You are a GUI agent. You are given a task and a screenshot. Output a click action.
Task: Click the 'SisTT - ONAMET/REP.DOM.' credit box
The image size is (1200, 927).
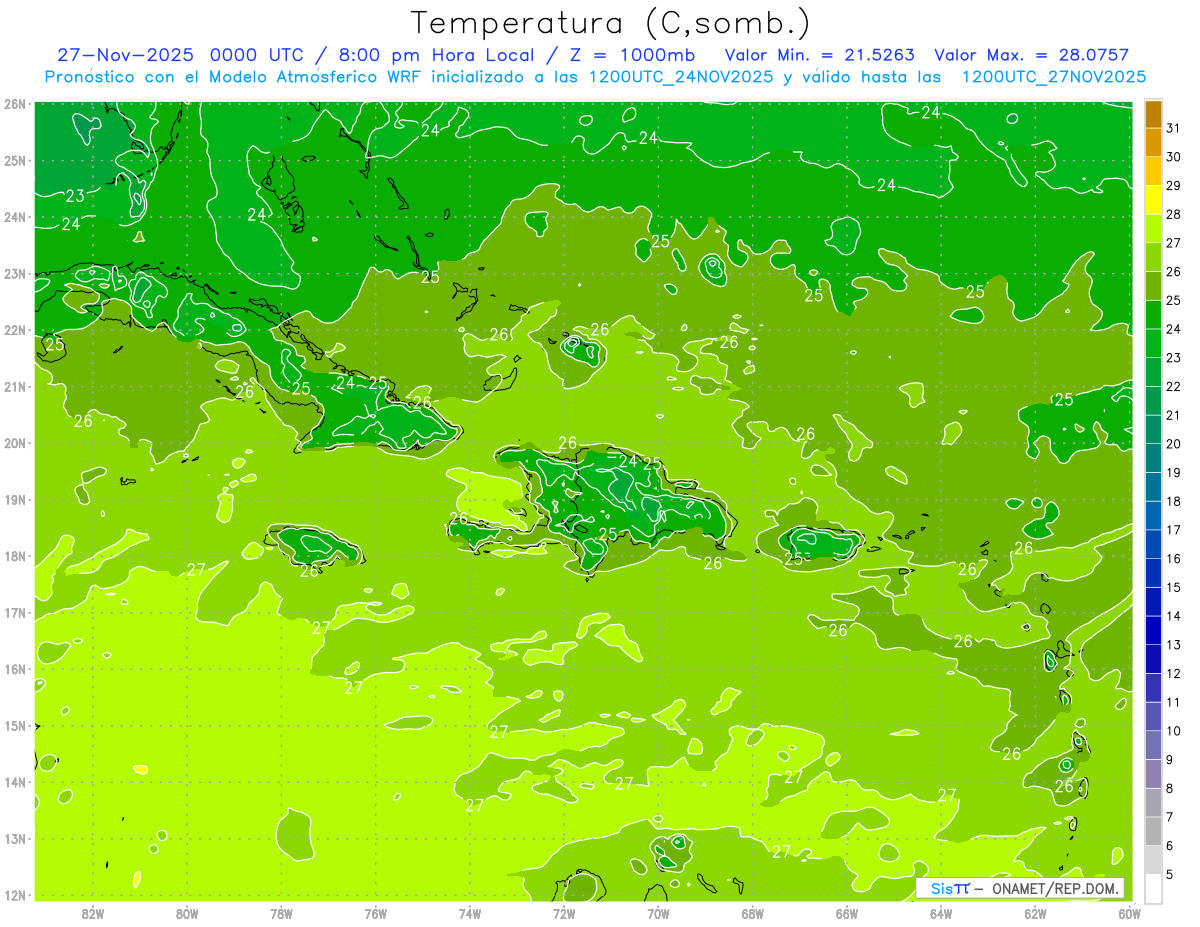(x=1020, y=888)
